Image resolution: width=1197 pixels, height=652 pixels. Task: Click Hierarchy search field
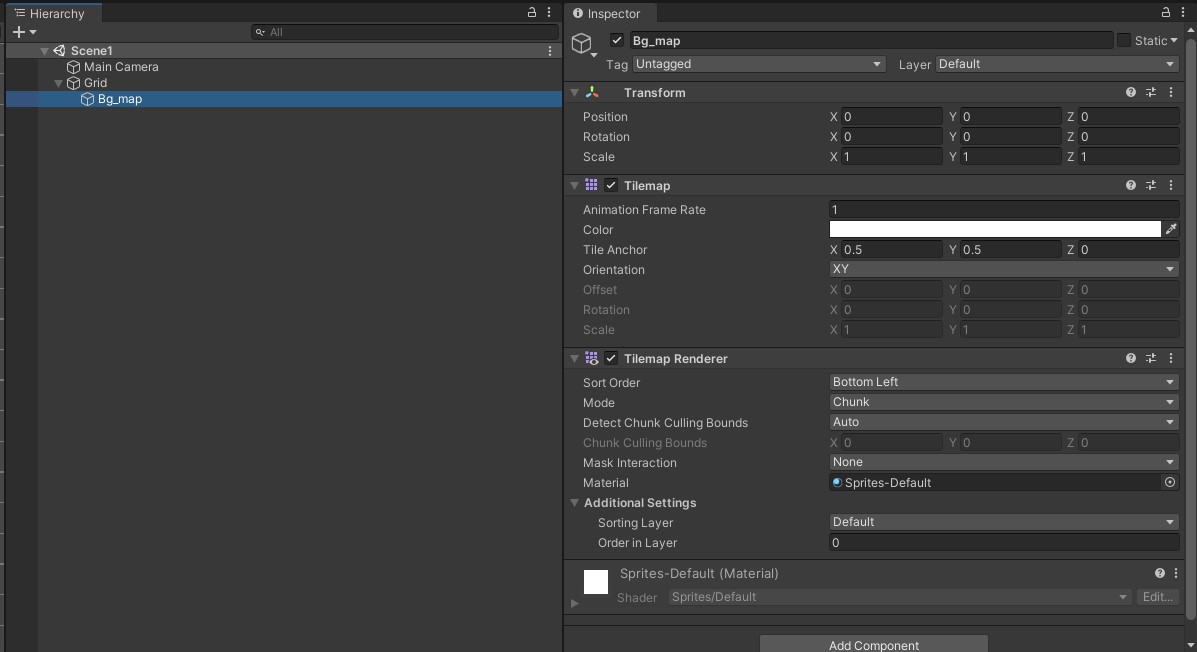coord(405,32)
